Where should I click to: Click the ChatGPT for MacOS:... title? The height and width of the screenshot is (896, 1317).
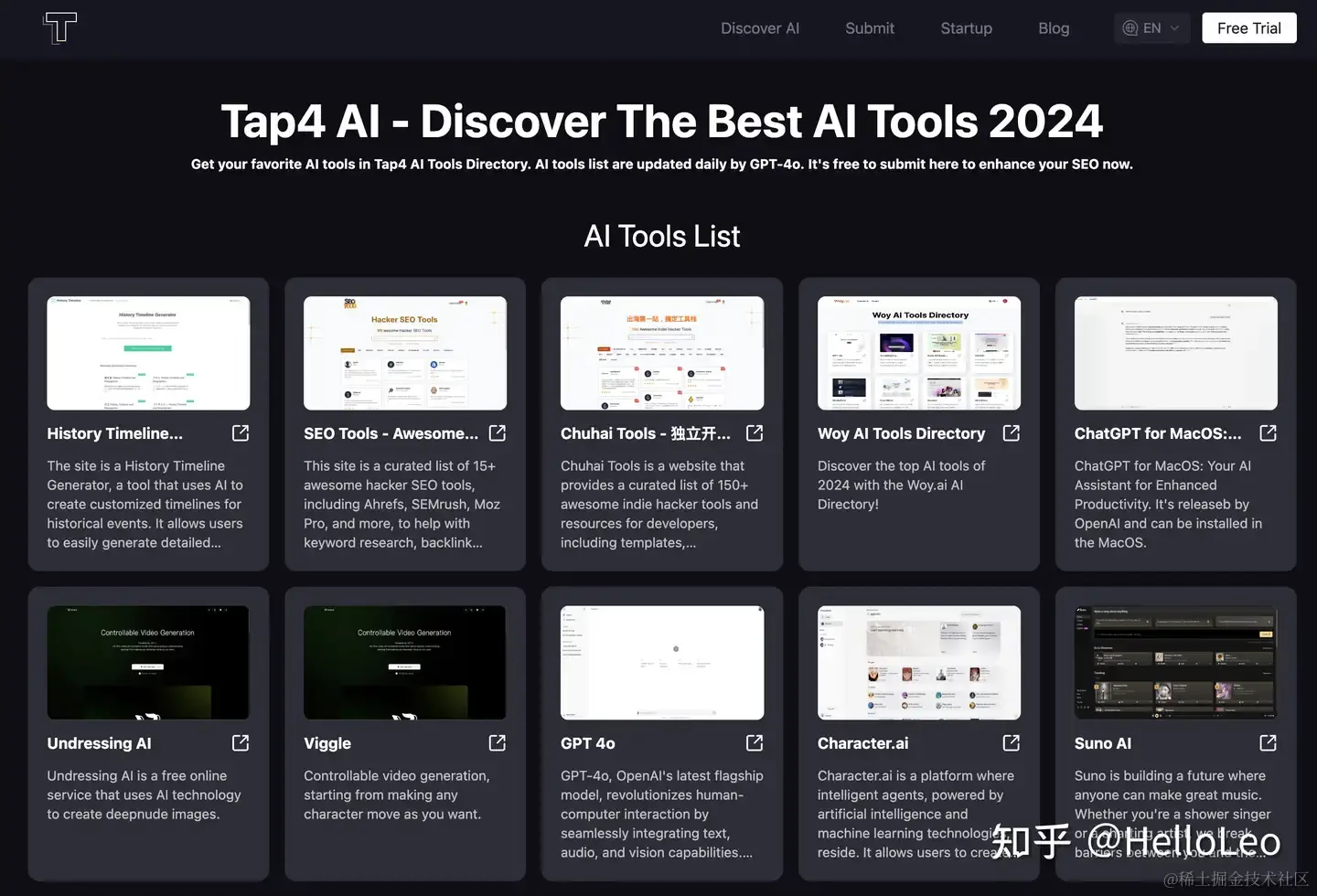1158,433
